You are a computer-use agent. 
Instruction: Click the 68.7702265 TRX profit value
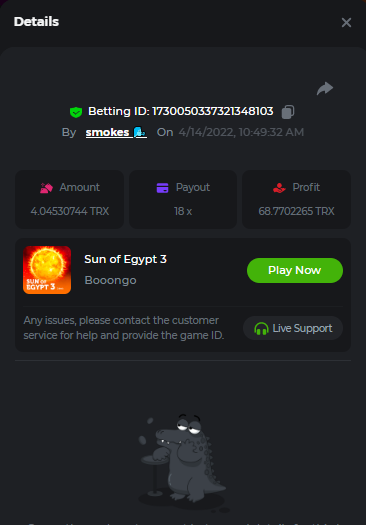[x=296, y=211]
